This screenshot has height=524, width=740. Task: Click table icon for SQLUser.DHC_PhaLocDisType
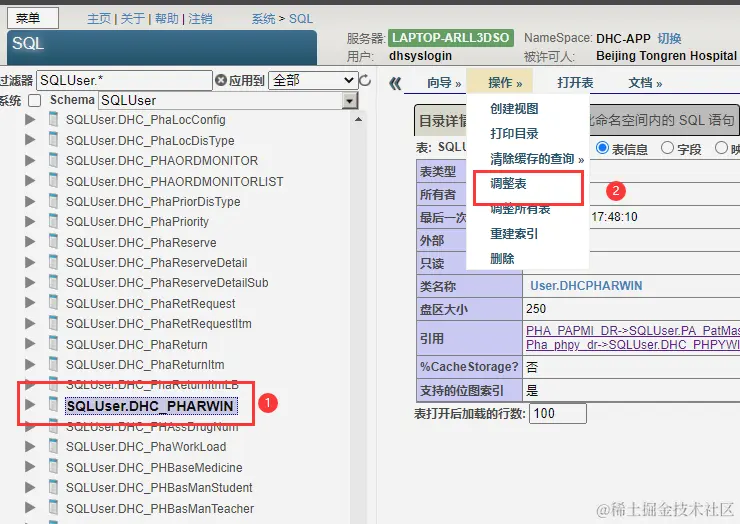click(54, 140)
